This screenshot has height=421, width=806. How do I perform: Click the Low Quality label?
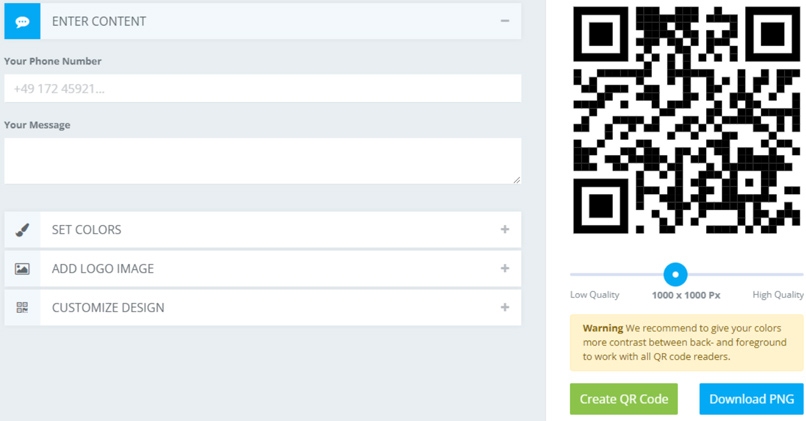pos(595,295)
